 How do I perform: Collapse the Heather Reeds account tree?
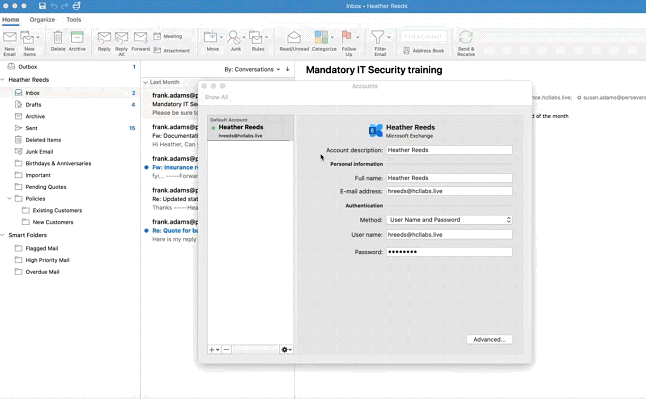click(x=3, y=80)
